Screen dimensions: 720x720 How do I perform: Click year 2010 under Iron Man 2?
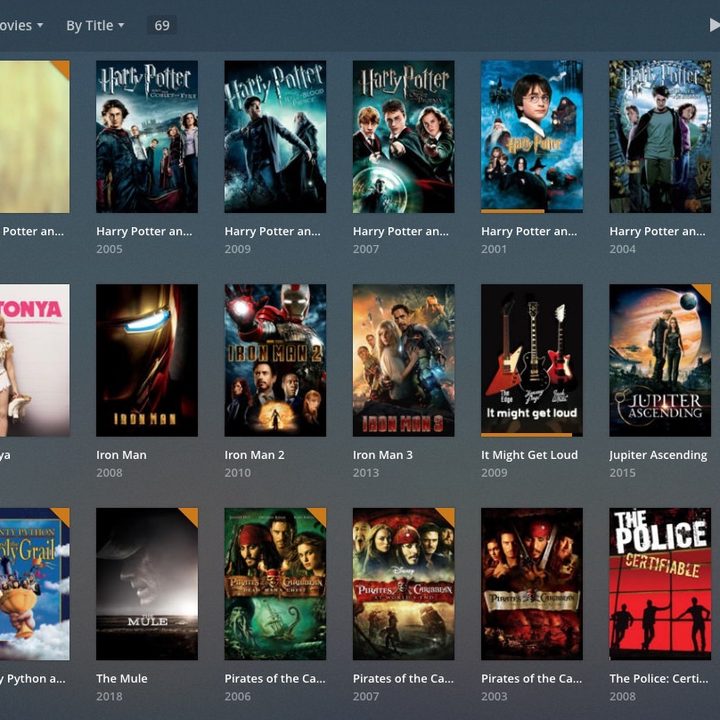[x=237, y=472]
